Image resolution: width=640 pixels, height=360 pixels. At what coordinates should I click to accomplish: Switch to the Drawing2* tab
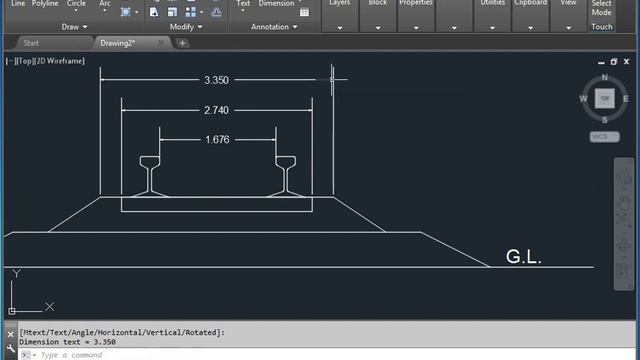pyautogui.click(x=118, y=43)
